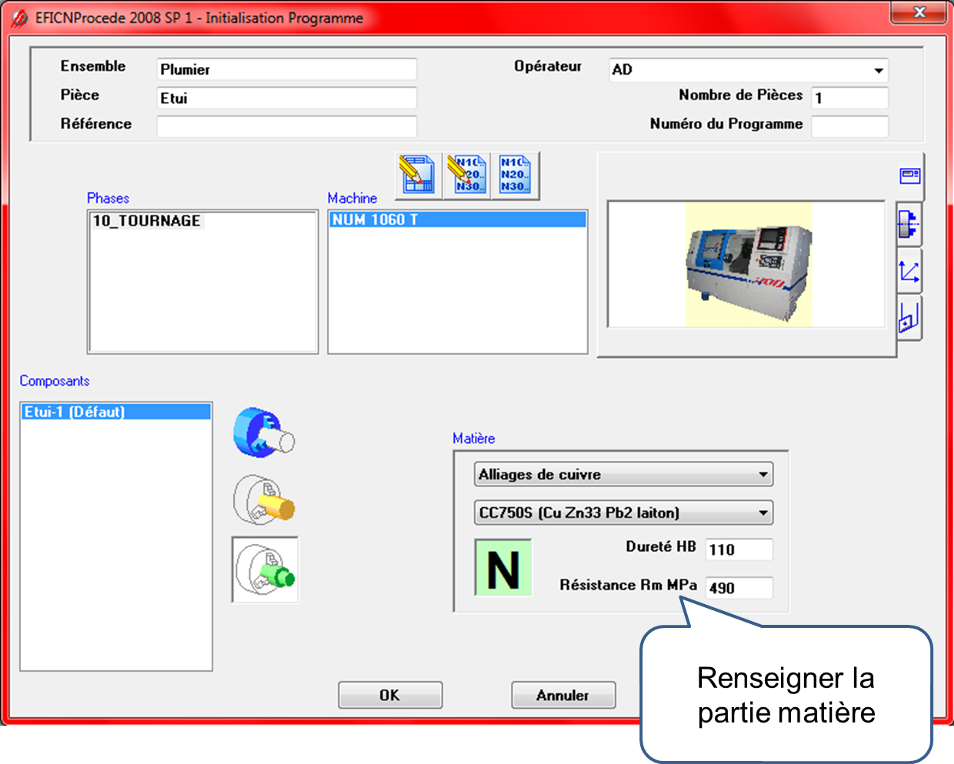Click the view NC program N10 N20 N30 icon
954x764 pixels.
point(515,175)
